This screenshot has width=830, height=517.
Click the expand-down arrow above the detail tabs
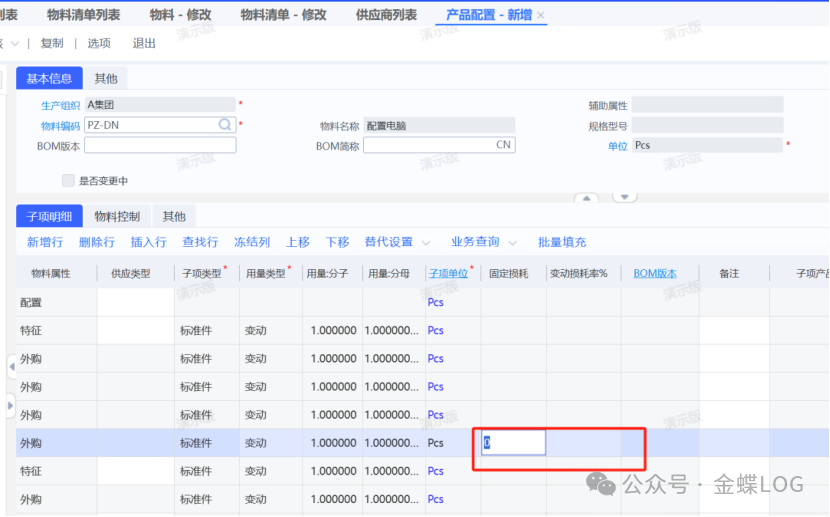point(624,198)
